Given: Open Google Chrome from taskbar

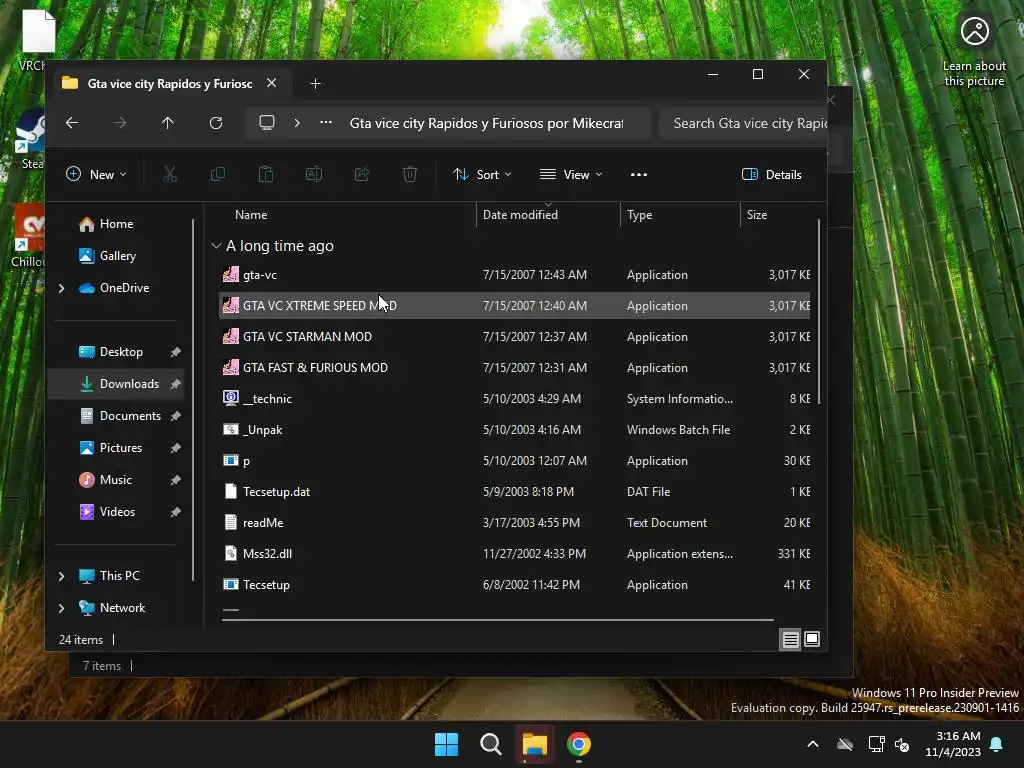Looking at the screenshot, I should pyautogui.click(x=579, y=744).
